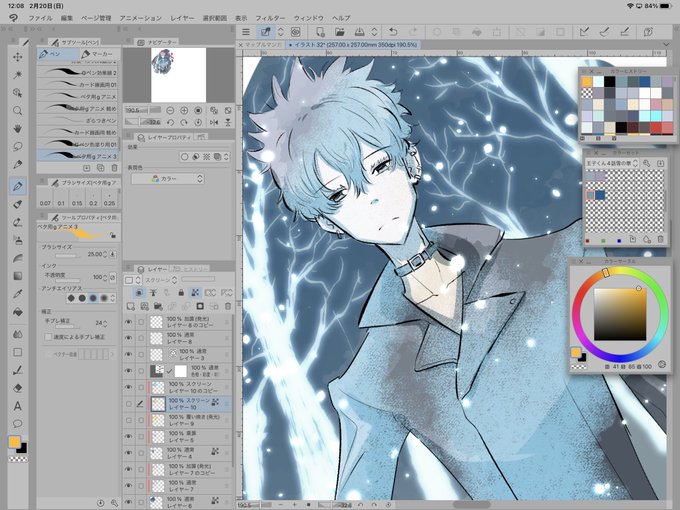The width and height of the screenshot is (680, 510).
Task: Select the Zoom magnifier tool
Action: click(x=18, y=111)
